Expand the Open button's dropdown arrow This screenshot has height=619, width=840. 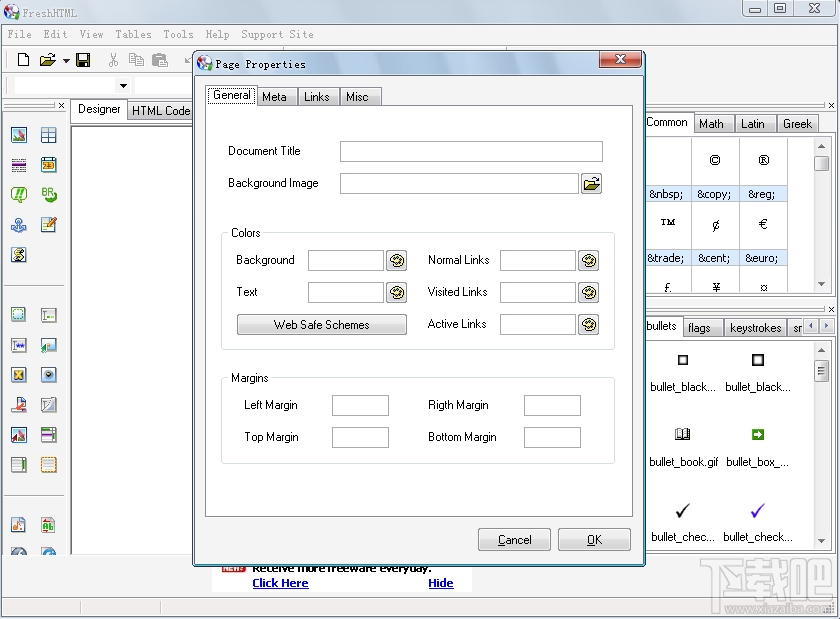tap(66, 60)
